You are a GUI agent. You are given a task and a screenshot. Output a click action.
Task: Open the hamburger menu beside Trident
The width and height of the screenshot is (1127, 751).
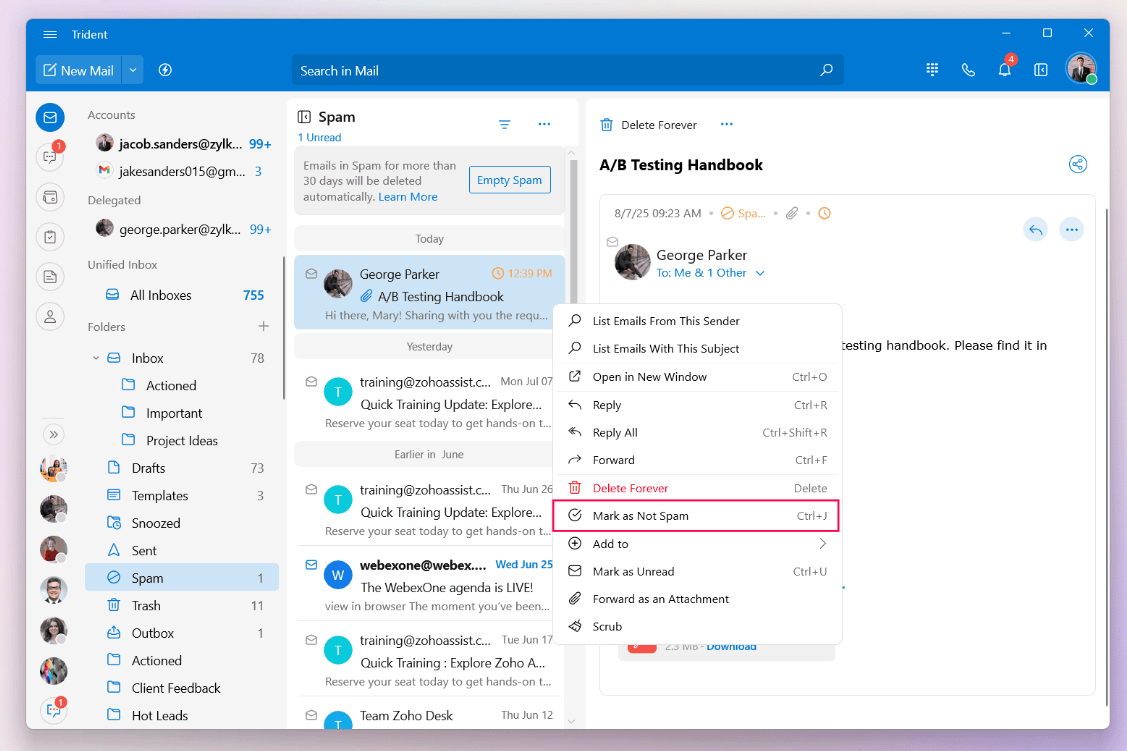click(50, 34)
